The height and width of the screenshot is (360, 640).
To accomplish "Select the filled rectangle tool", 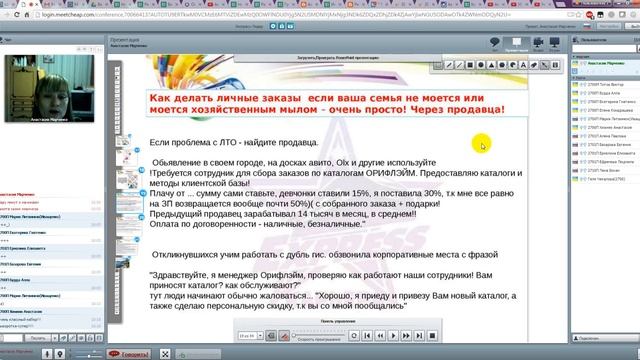I will (x=470, y=65).
